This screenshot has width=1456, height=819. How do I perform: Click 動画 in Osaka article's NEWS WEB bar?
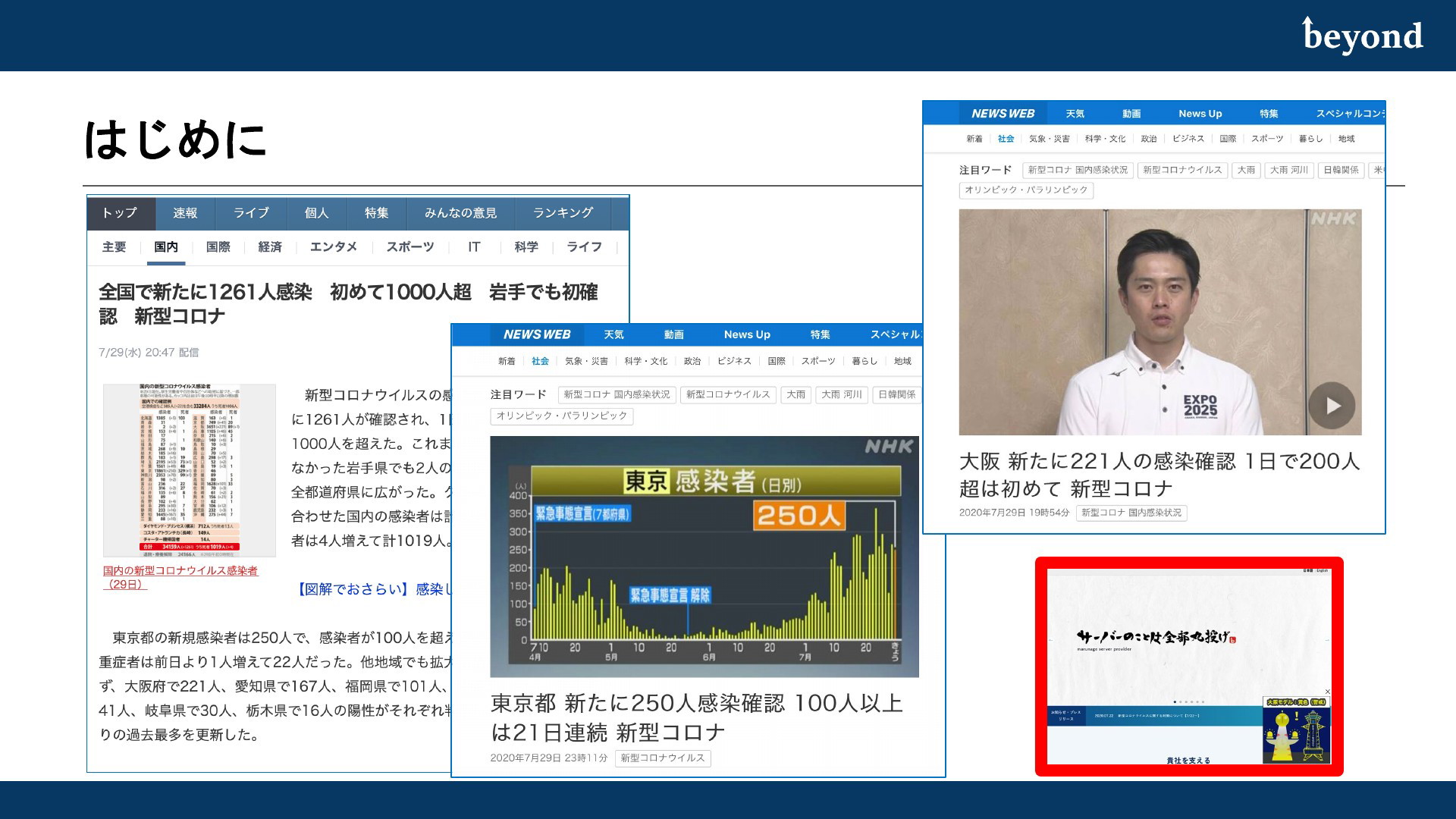pos(1131,114)
